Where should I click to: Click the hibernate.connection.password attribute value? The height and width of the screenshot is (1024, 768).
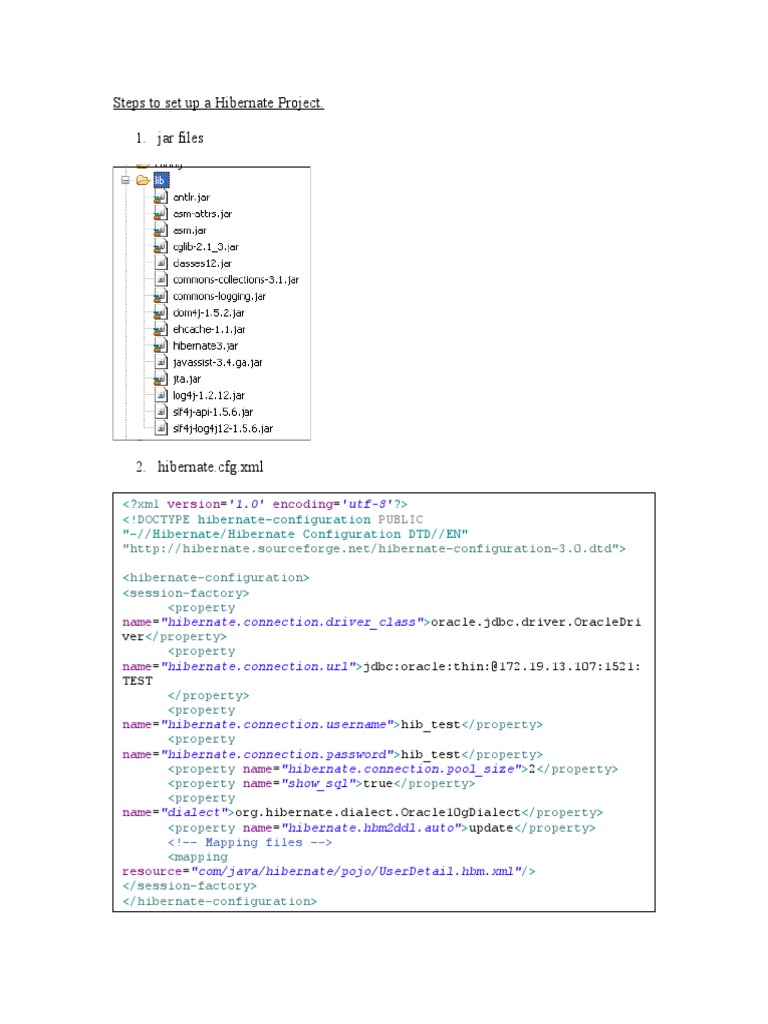pyautogui.click(x=277, y=755)
